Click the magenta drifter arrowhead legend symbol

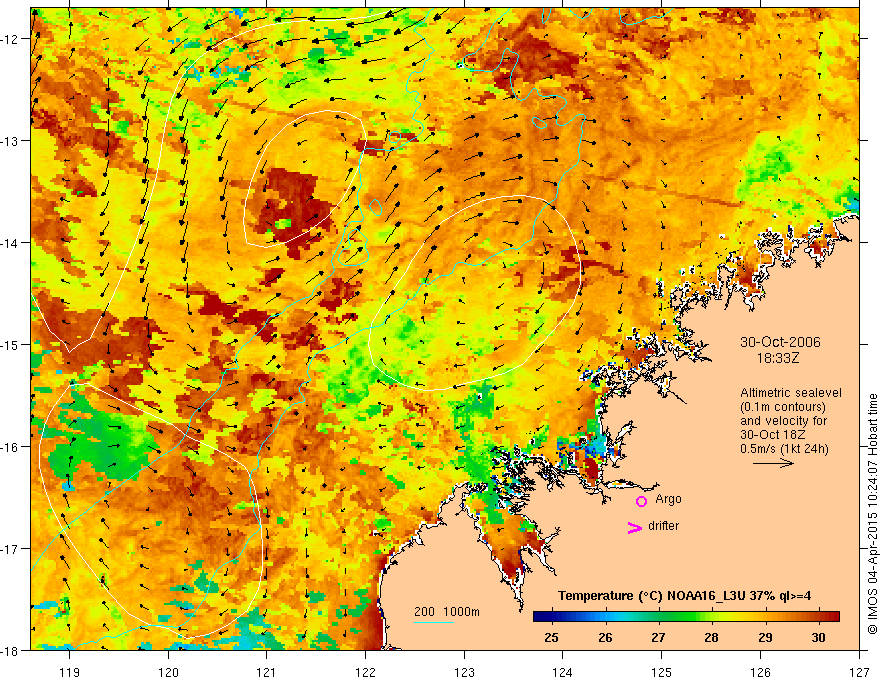click(x=635, y=527)
